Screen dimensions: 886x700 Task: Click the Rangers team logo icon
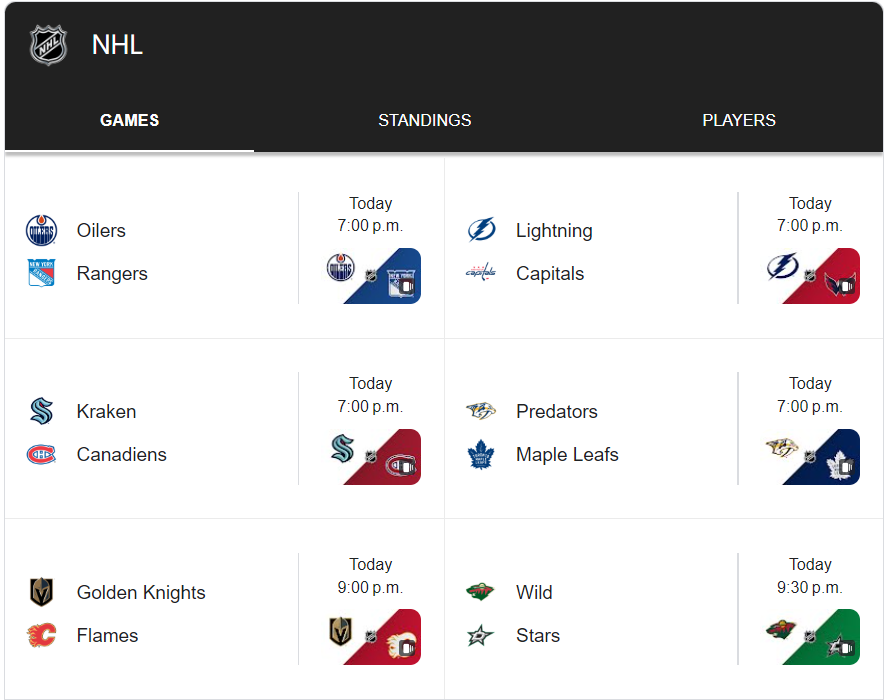[x=41, y=273]
